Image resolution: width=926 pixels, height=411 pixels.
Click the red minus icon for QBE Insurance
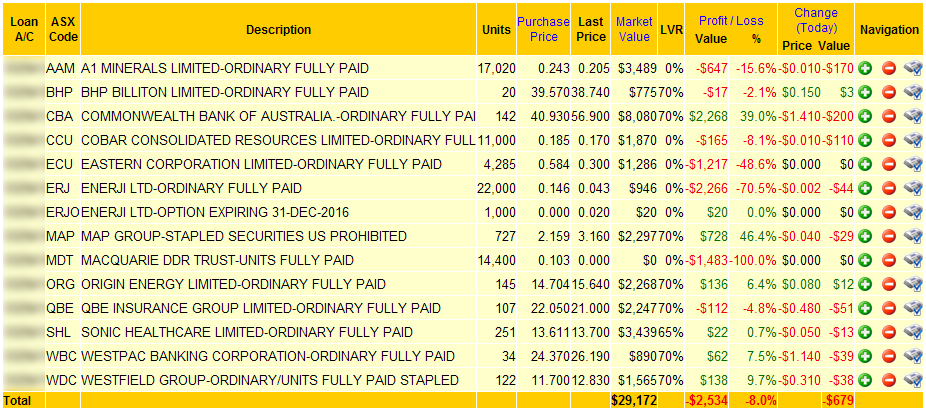tap(889, 308)
